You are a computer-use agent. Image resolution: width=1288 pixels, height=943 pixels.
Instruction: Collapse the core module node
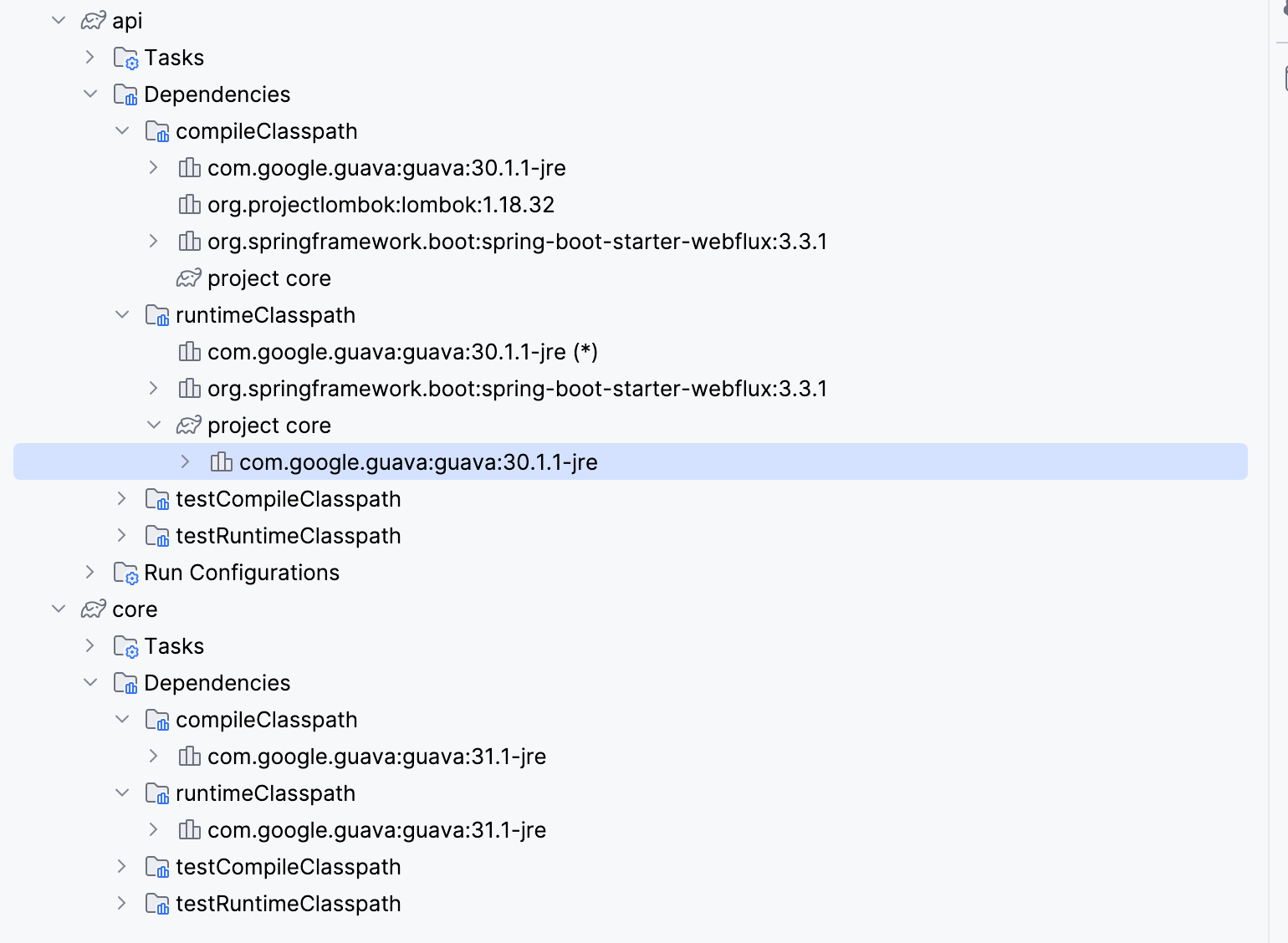point(59,609)
